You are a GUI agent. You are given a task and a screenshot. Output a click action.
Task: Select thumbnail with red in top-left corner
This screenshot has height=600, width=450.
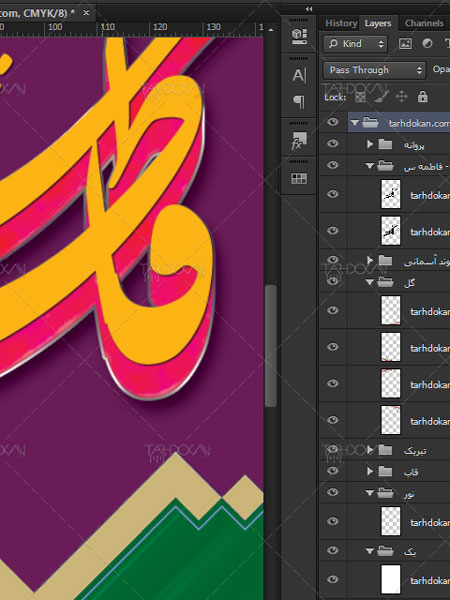tap(391, 383)
